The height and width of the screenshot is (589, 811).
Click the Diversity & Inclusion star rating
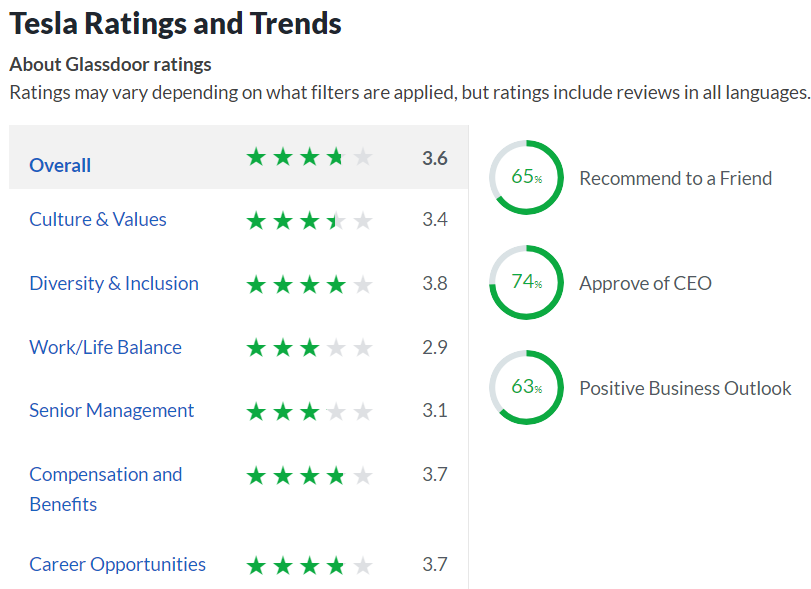tap(309, 285)
